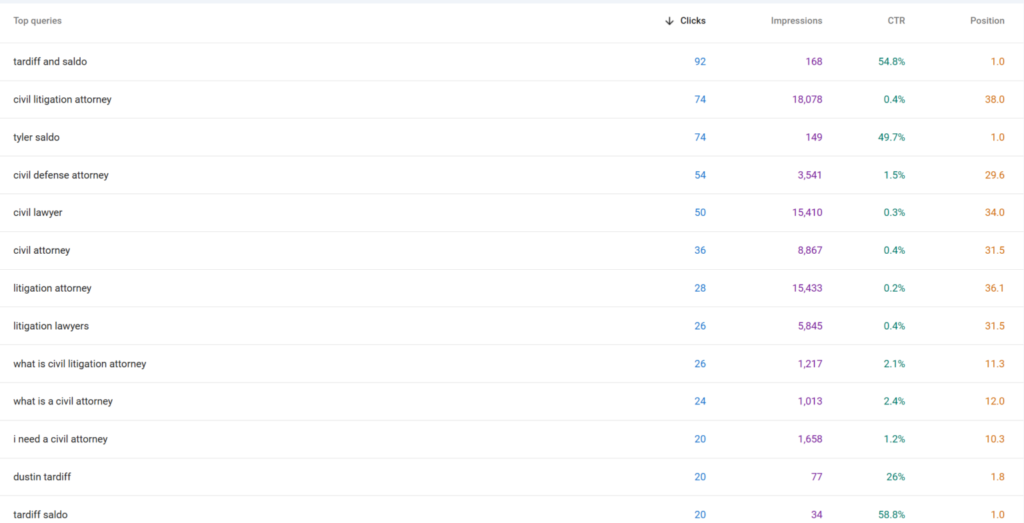Click the 54.8% CTR value
1024x523 pixels.
pyautogui.click(x=891, y=62)
